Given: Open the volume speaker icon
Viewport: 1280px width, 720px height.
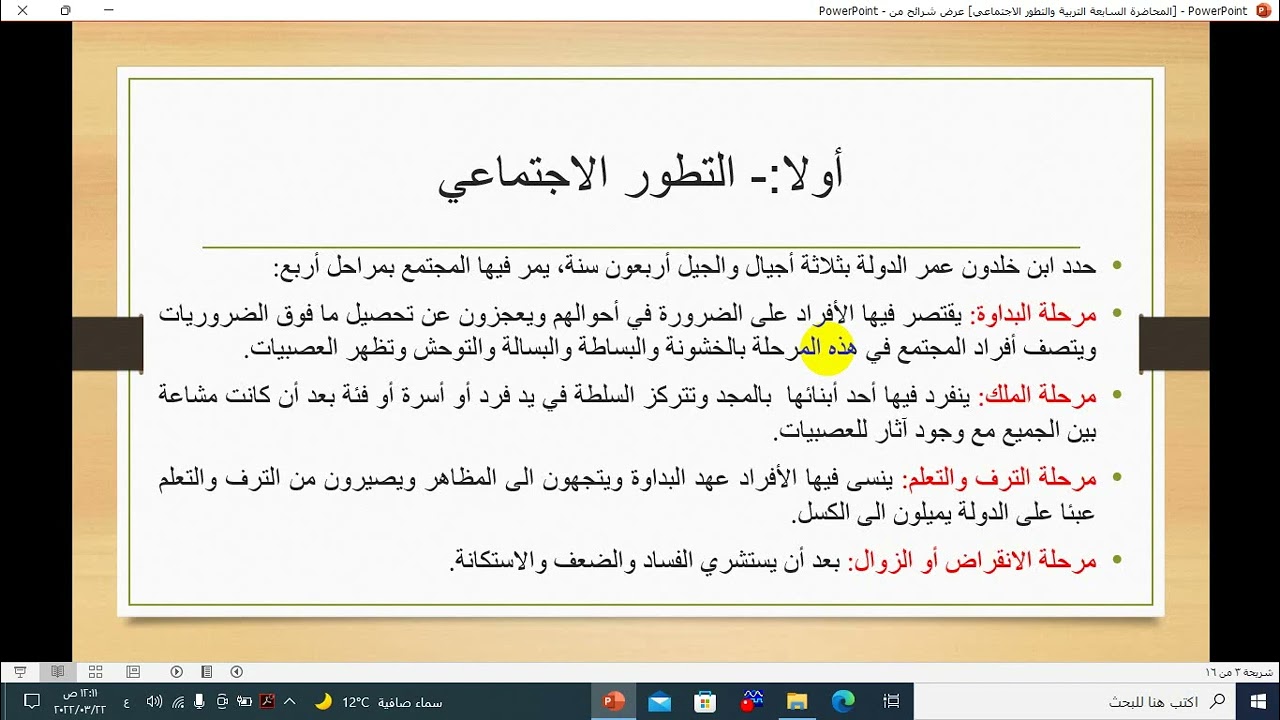Looking at the screenshot, I should (x=155, y=702).
